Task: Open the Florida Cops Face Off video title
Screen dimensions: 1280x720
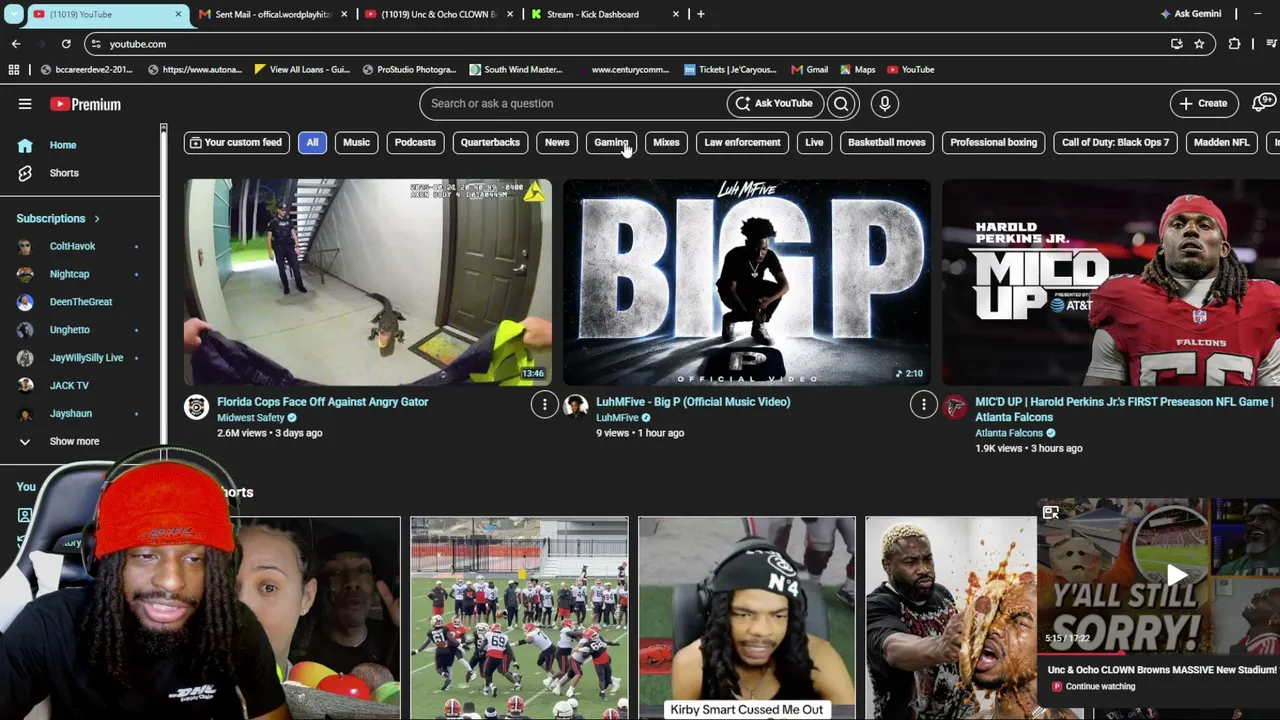Action: pyautogui.click(x=322, y=402)
